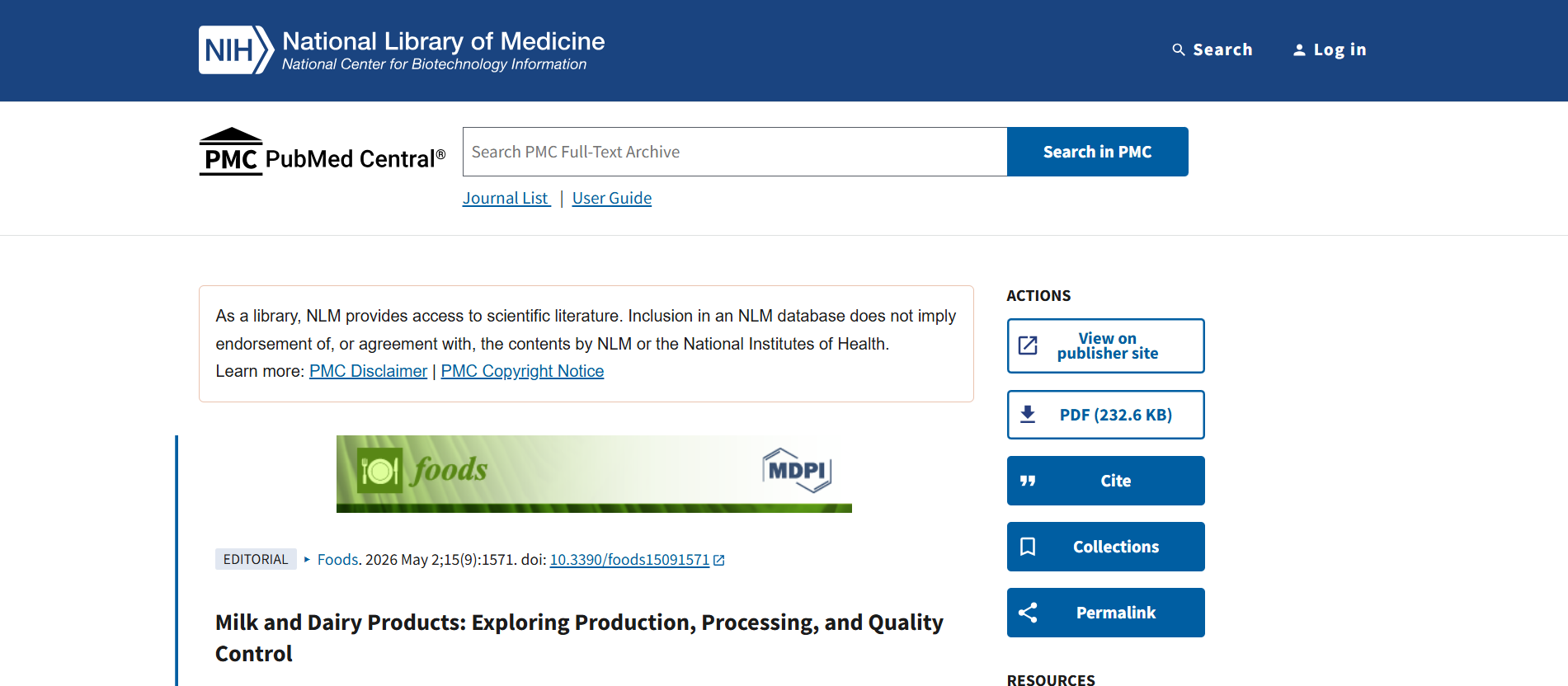1568x686 pixels.
Task: Click the user profile icon beside Log in
Action: coord(1299,50)
